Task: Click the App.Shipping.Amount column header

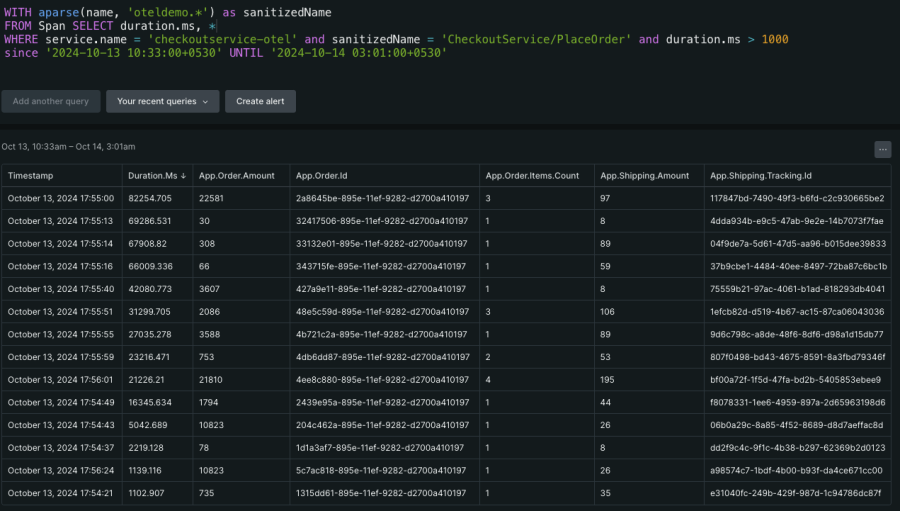Action: [644, 176]
